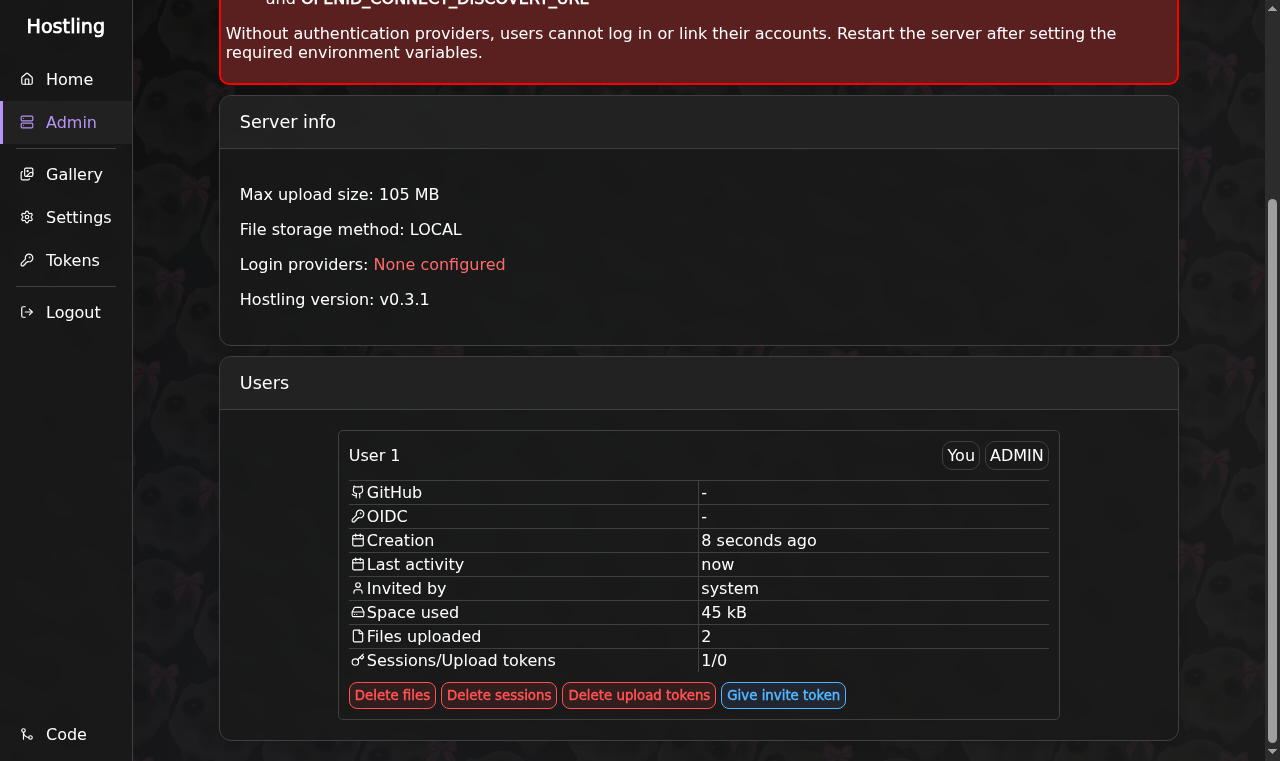The image size is (1280, 761).
Task: Click the Admin server icon in sidebar
Action: click(27, 122)
